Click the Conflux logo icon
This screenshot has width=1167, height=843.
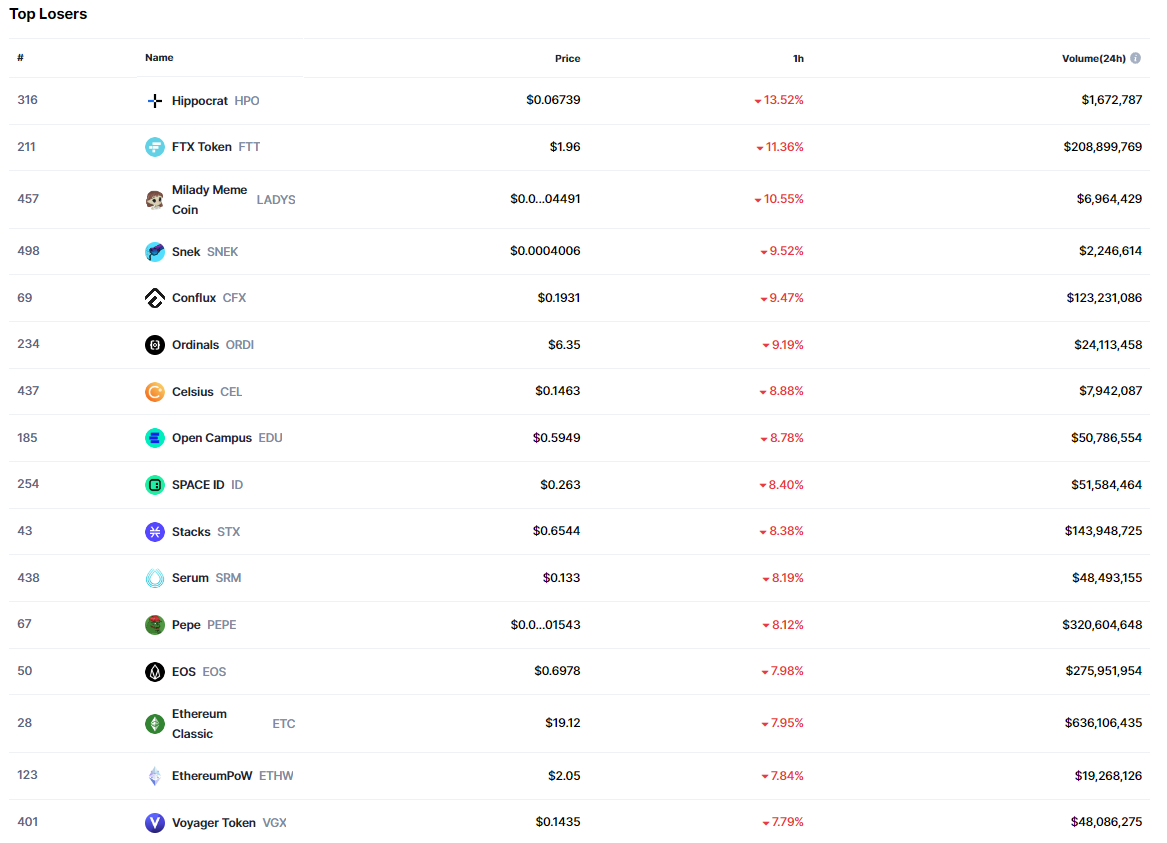click(x=155, y=298)
